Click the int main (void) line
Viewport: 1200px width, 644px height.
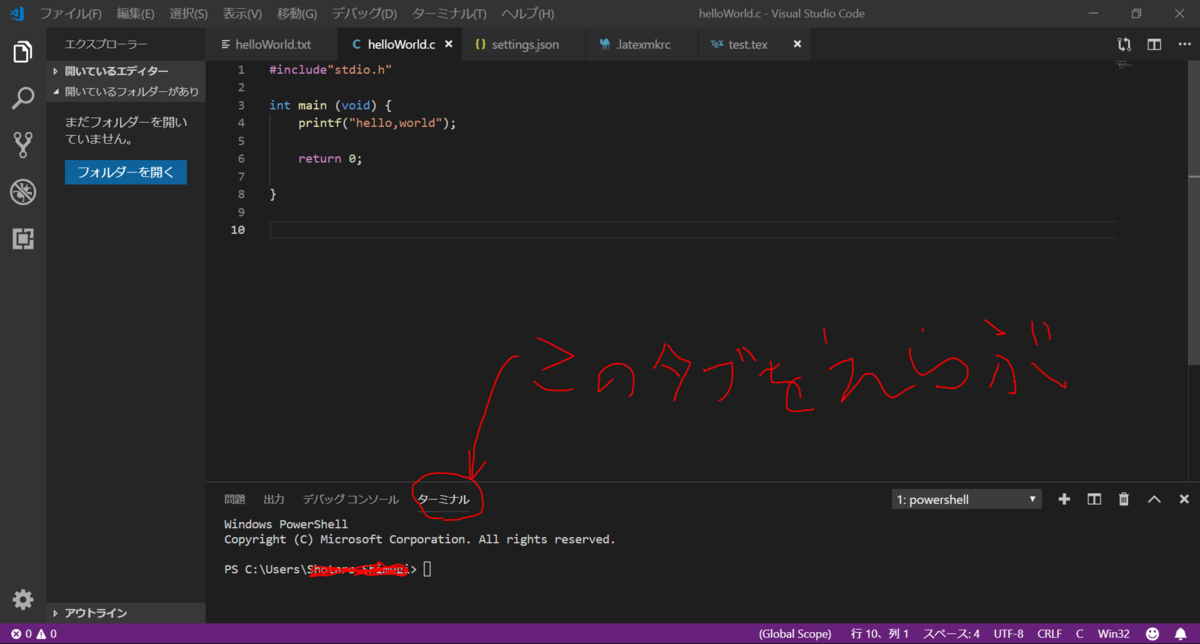[x=331, y=105]
